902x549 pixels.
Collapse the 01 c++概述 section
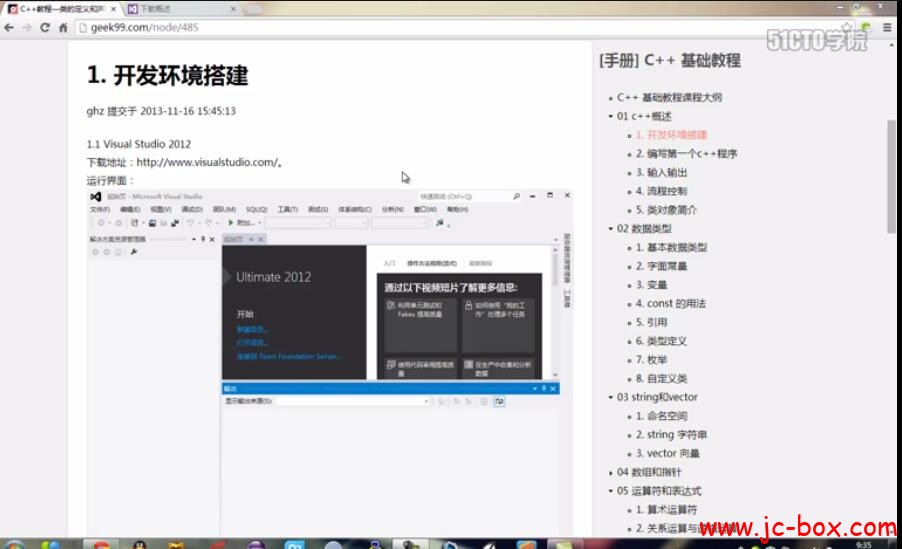tap(610, 116)
